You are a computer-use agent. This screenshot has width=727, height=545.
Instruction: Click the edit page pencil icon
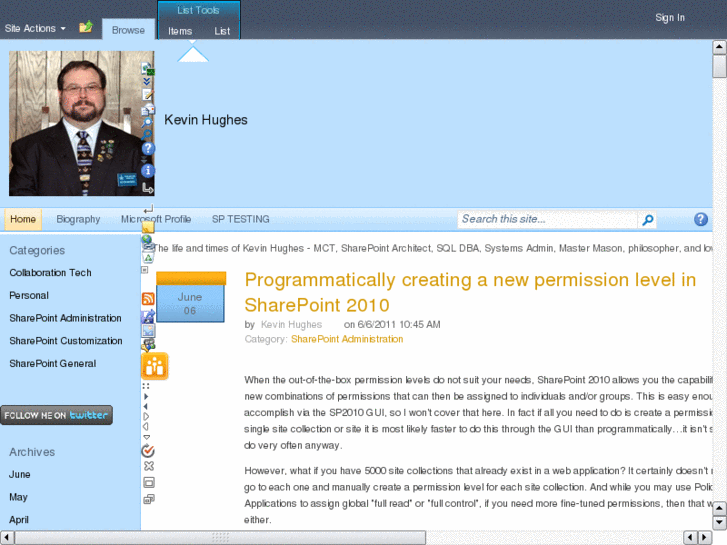pyautogui.click(x=147, y=95)
